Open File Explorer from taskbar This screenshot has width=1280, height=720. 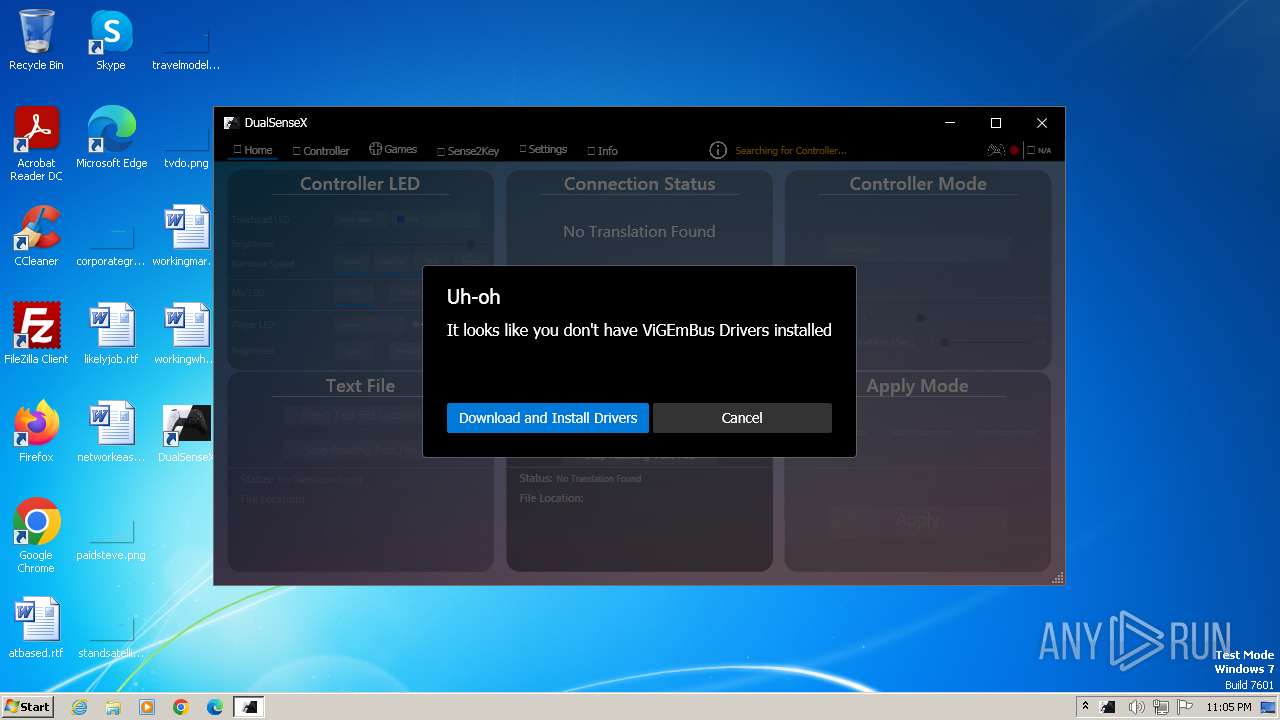[113, 707]
